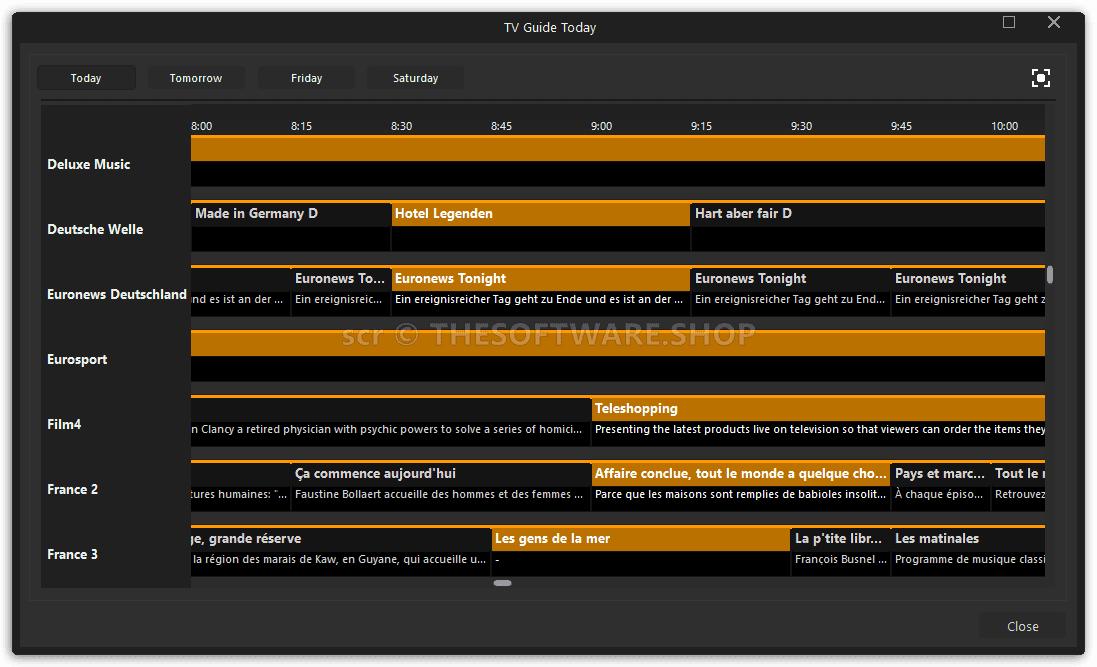
Task: Select the Deutsche Welle channel
Action: (x=95, y=230)
